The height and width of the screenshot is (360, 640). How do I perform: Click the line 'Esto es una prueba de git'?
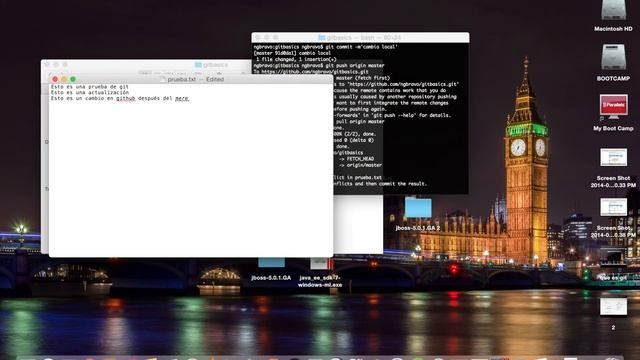[x=90, y=87]
